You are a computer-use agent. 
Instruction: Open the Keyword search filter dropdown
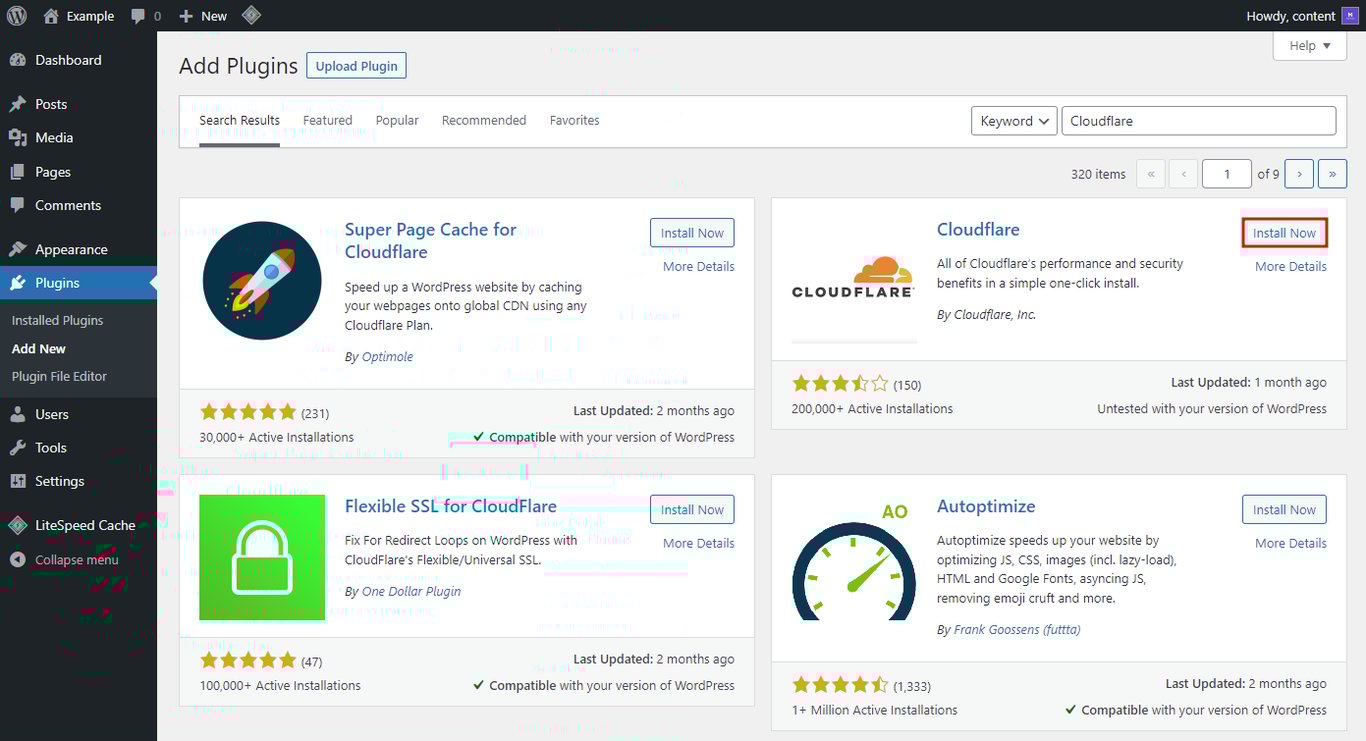(1013, 120)
